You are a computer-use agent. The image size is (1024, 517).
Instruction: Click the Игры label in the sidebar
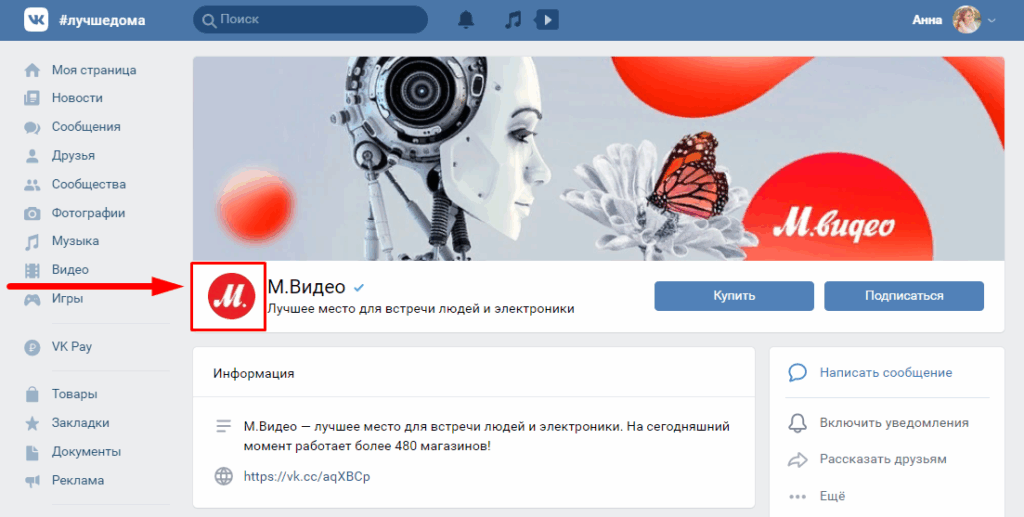67,298
